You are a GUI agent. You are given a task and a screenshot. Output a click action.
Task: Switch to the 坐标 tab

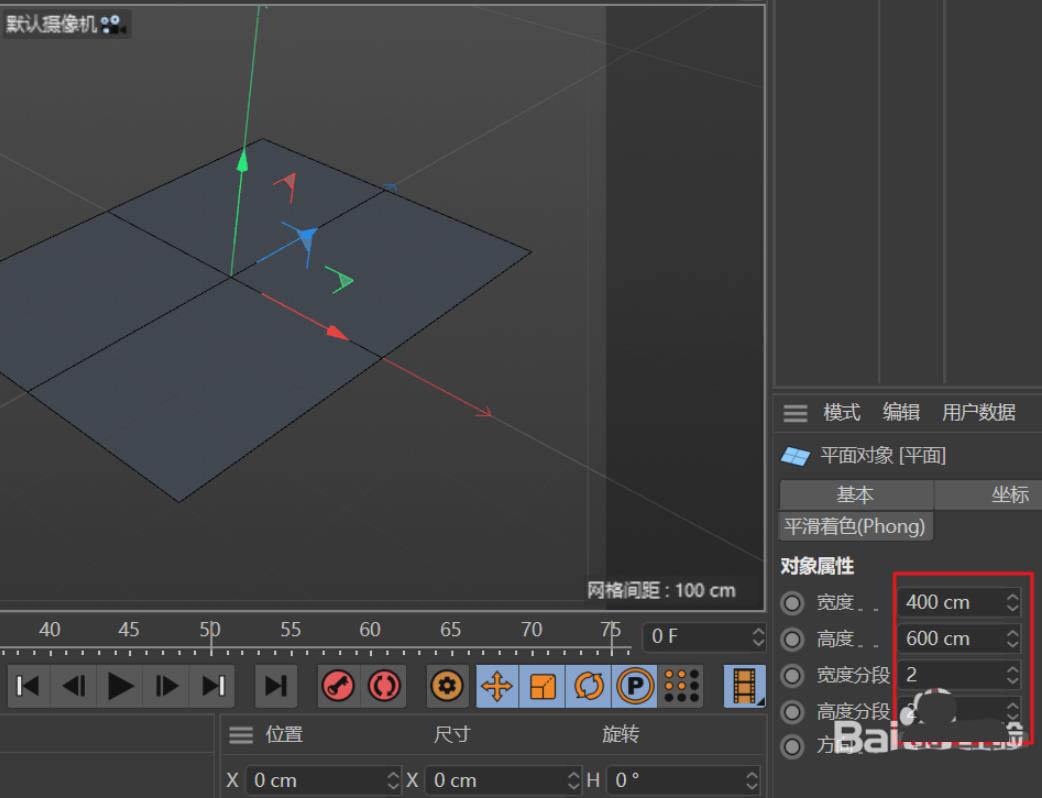pyautogui.click(x=1010, y=494)
